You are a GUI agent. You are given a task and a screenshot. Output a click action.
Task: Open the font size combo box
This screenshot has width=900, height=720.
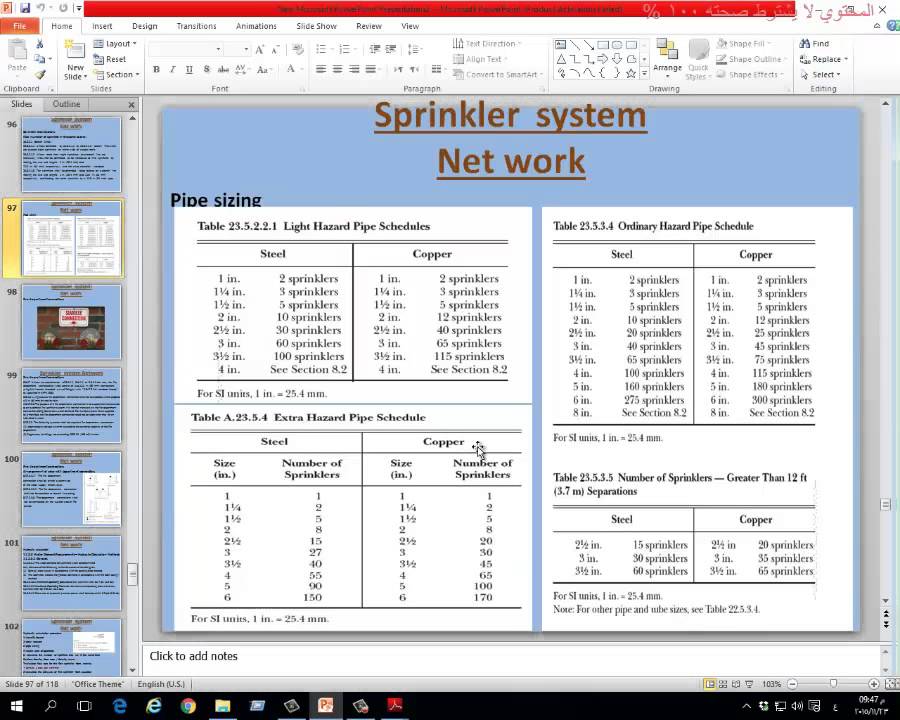pos(237,49)
